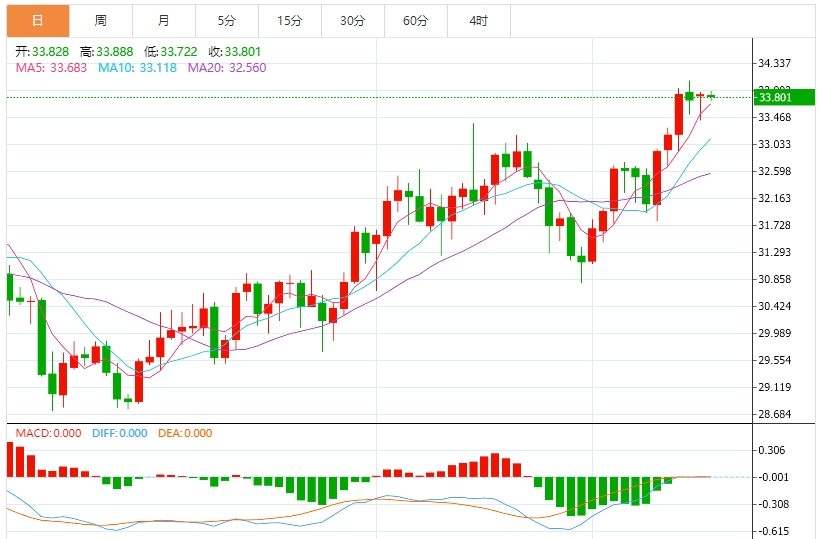Click the 33.033 price axis label
Image resolution: width=822 pixels, height=539 pixels.
click(x=775, y=144)
